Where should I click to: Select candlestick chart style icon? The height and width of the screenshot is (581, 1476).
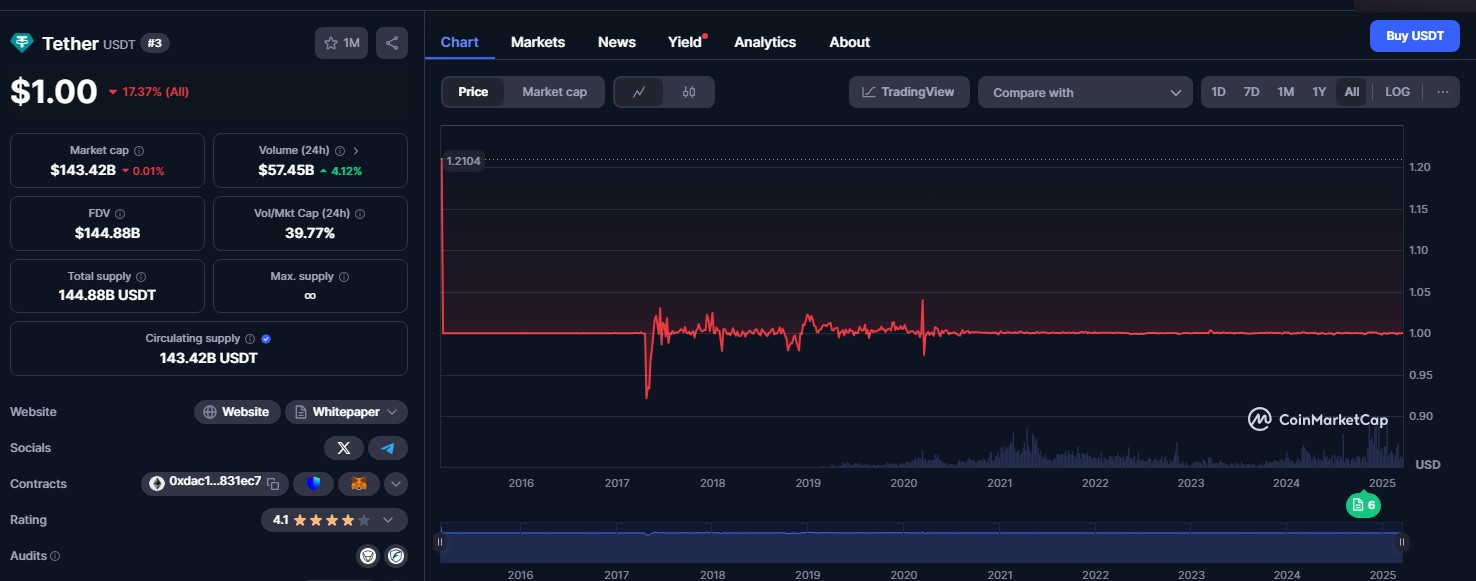tap(689, 92)
